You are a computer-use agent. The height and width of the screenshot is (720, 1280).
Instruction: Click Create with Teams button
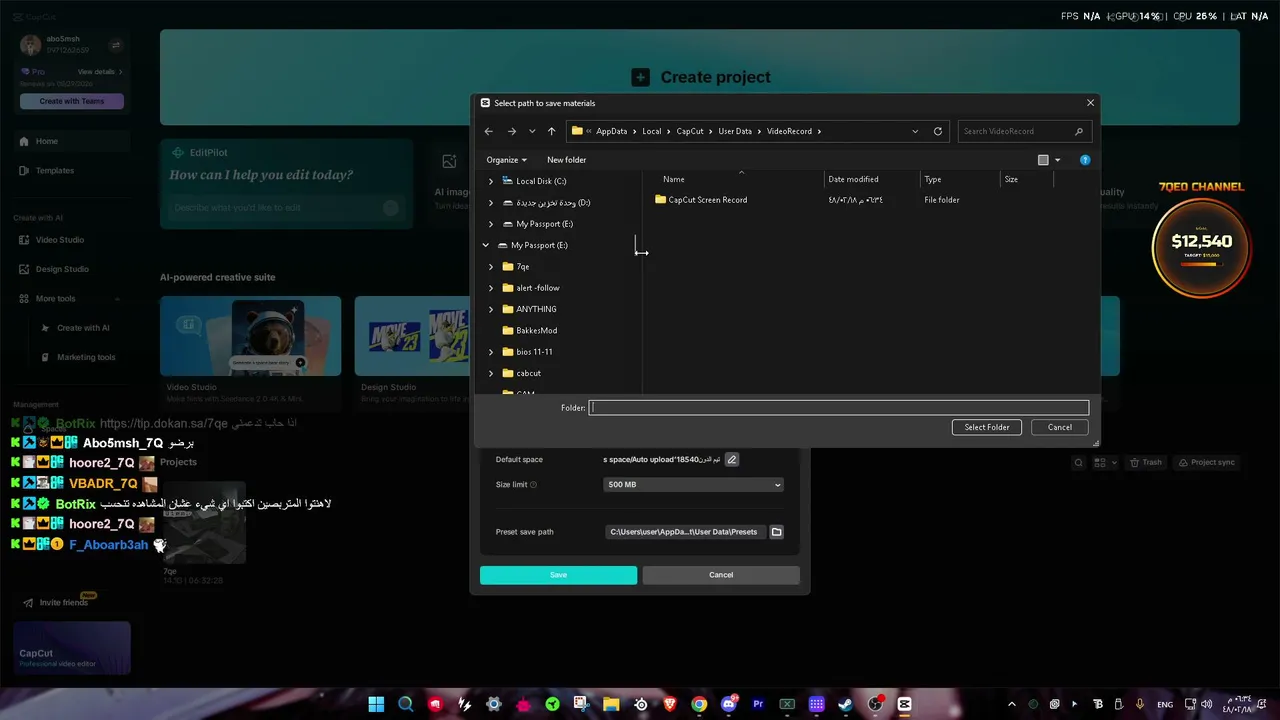click(x=72, y=101)
